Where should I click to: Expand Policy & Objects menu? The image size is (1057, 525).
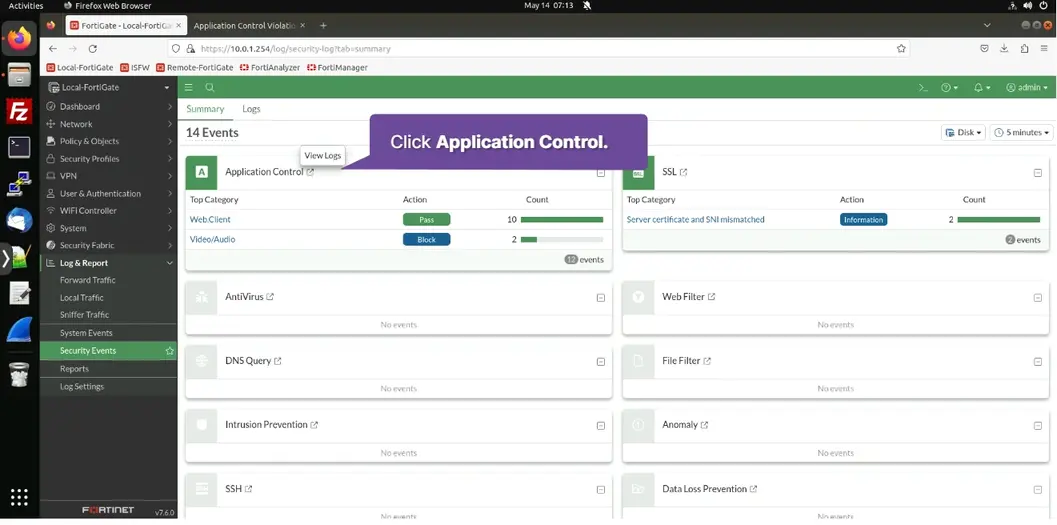coord(109,142)
